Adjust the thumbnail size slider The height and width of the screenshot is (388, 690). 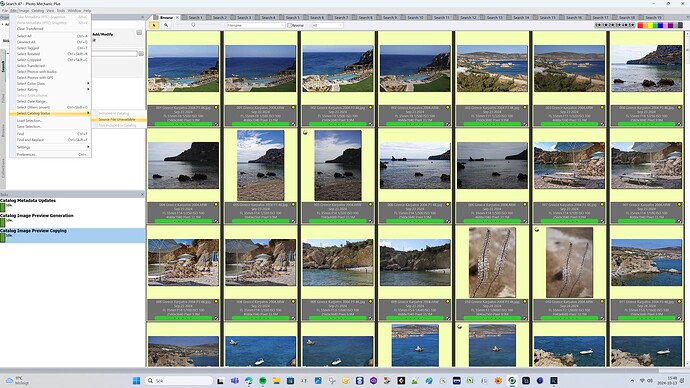tap(193, 25)
